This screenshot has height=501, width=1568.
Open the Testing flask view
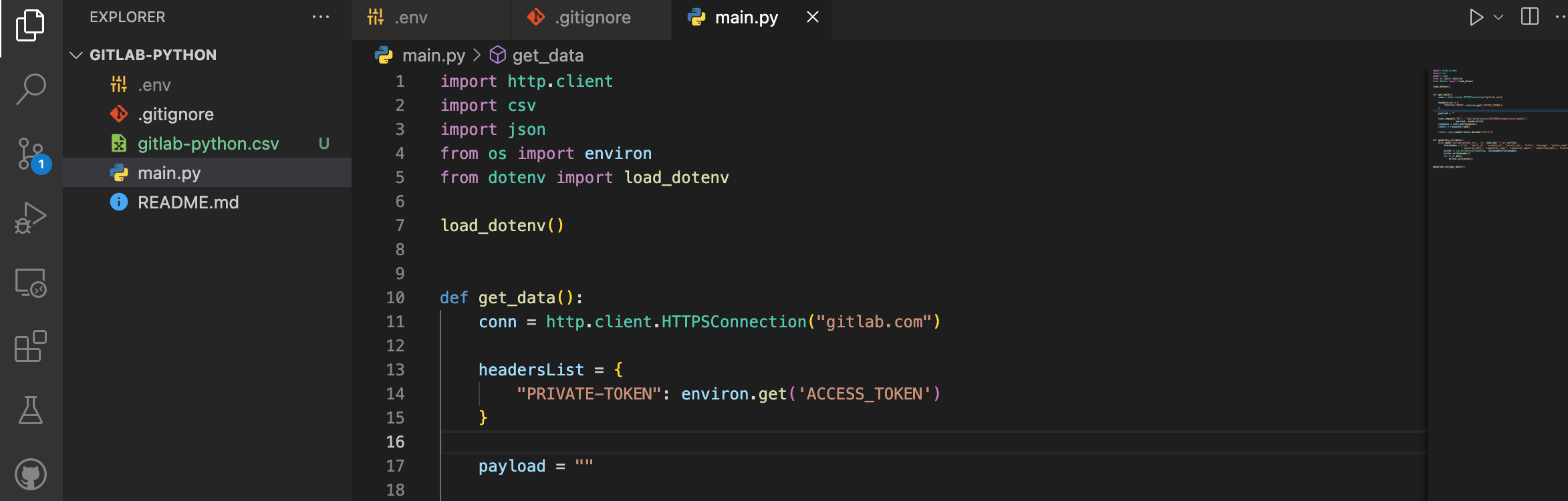pos(30,410)
